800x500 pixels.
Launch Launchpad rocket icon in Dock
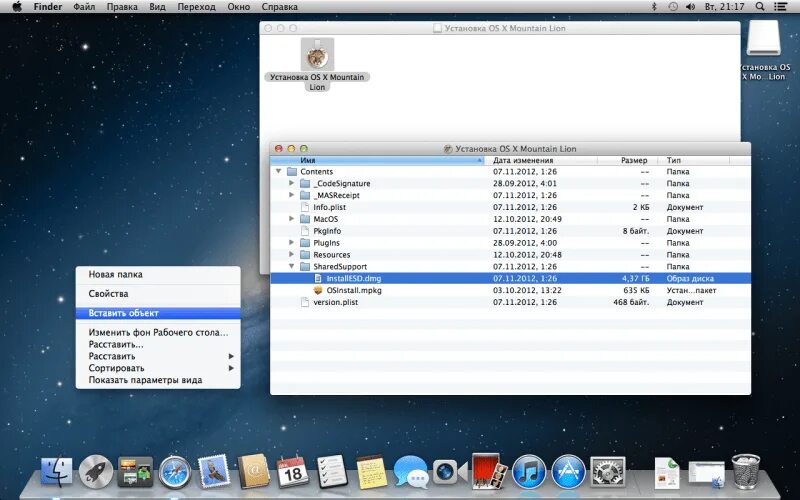(x=96, y=471)
